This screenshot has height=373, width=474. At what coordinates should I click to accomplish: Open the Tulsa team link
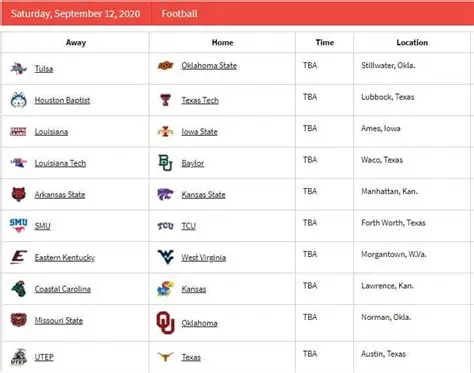coord(44,69)
